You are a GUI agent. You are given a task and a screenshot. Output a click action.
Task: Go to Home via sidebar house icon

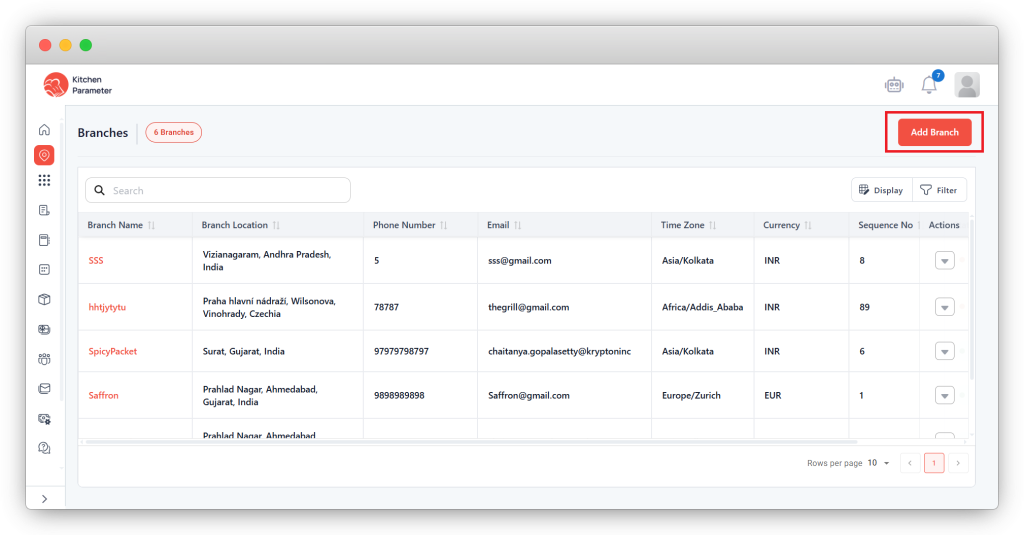(x=44, y=130)
